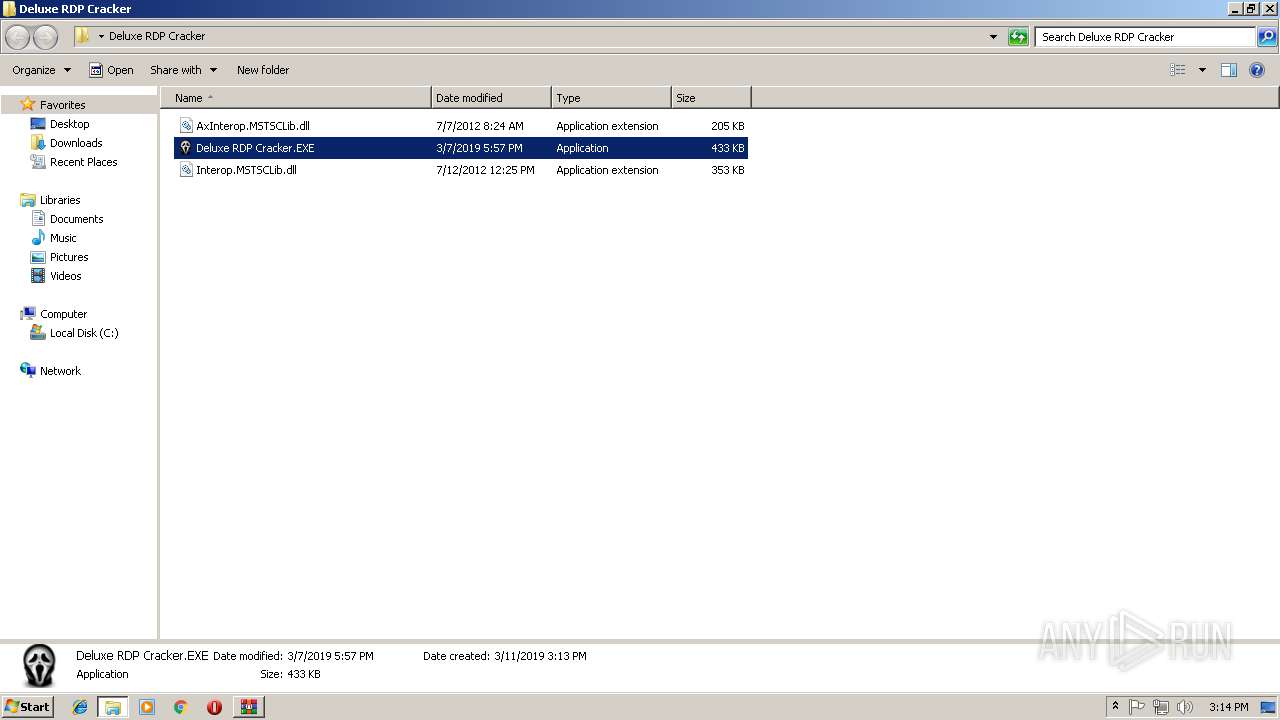This screenshot has height=720, width=1280.
Task: Click the folder icon in address bar
Action: coord(83,36)
